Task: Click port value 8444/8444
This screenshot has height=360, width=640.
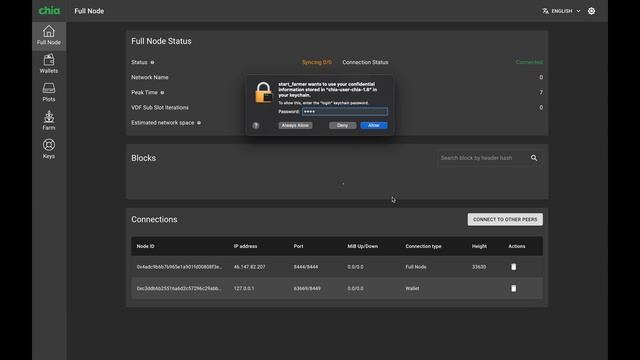Action: [306, 267]
